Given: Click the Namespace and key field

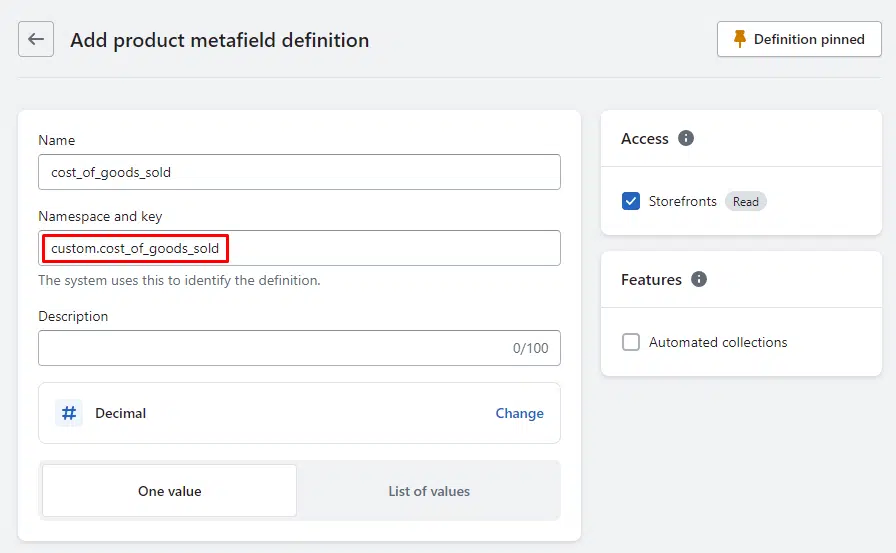Looking at the screenshot, I should tap(299, 248).
